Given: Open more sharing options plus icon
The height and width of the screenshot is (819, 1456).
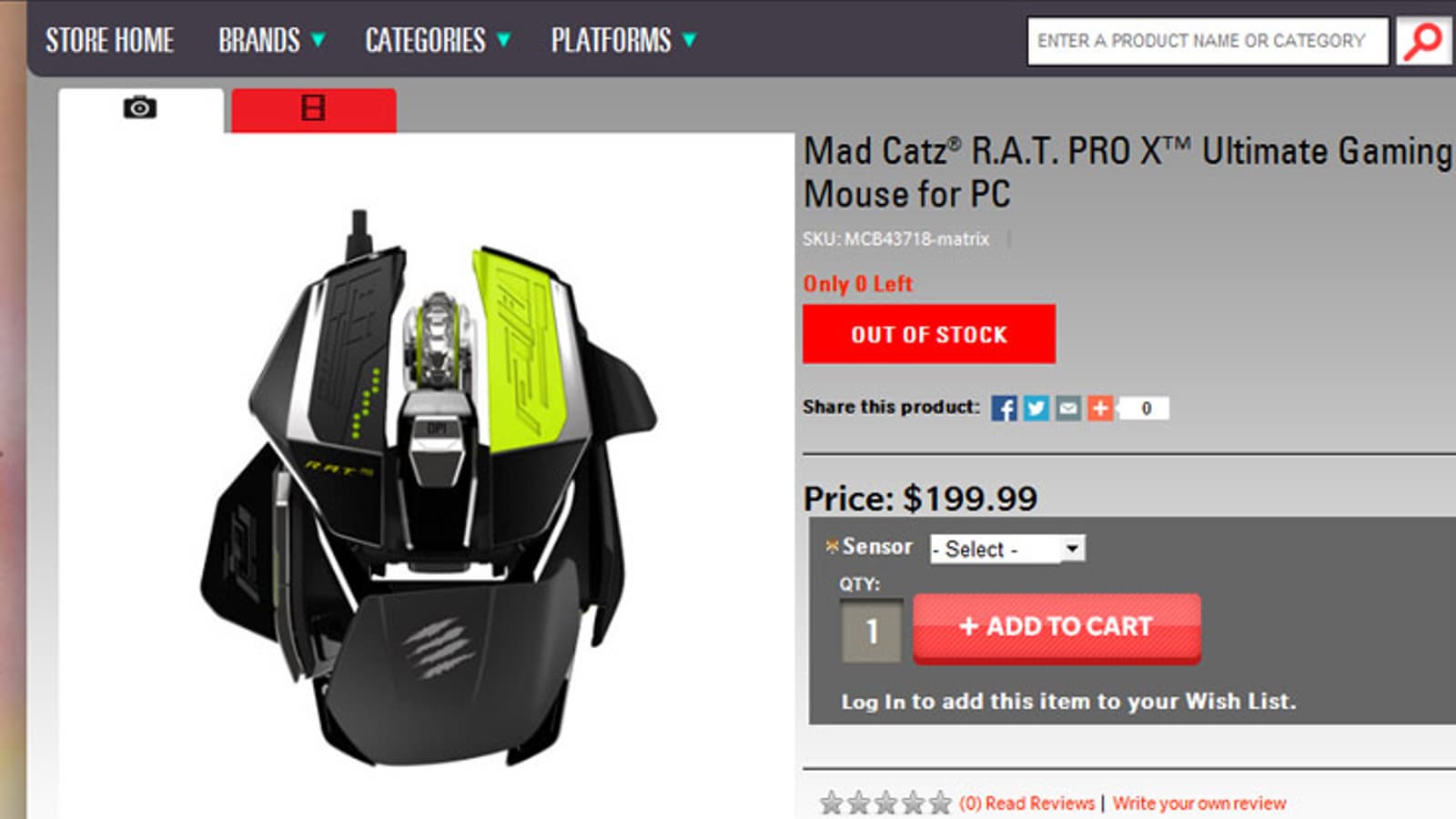Looking at the screenshot, I should pyautogui.click(x=1100, y=408).
